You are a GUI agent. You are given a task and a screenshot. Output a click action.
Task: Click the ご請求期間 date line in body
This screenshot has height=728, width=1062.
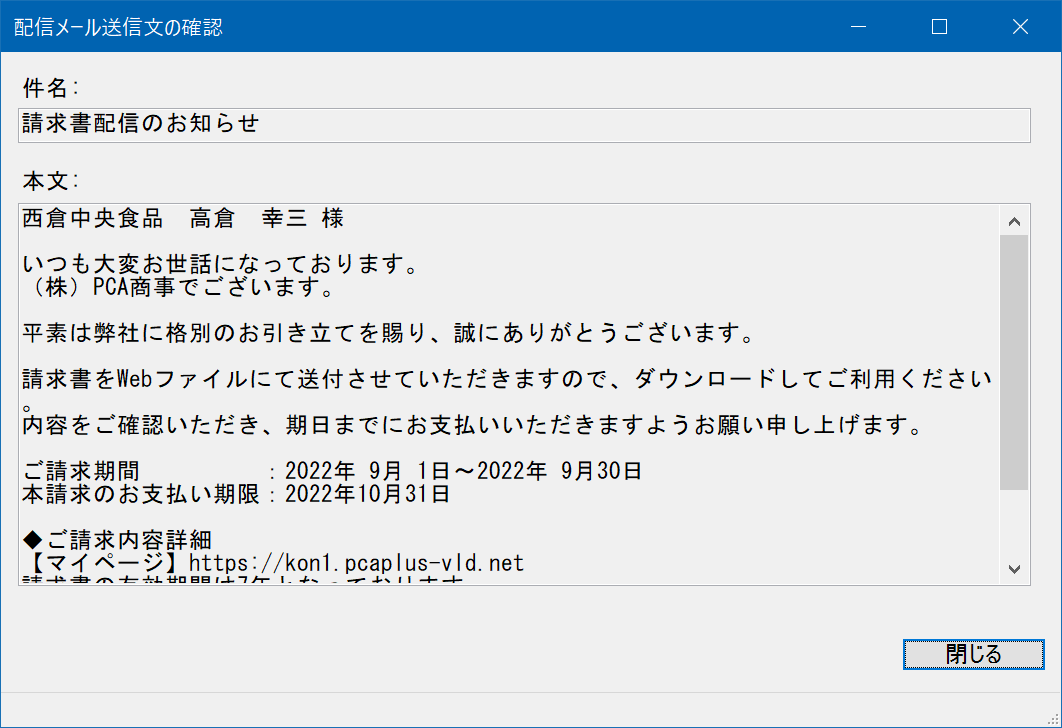coord(332,470)
